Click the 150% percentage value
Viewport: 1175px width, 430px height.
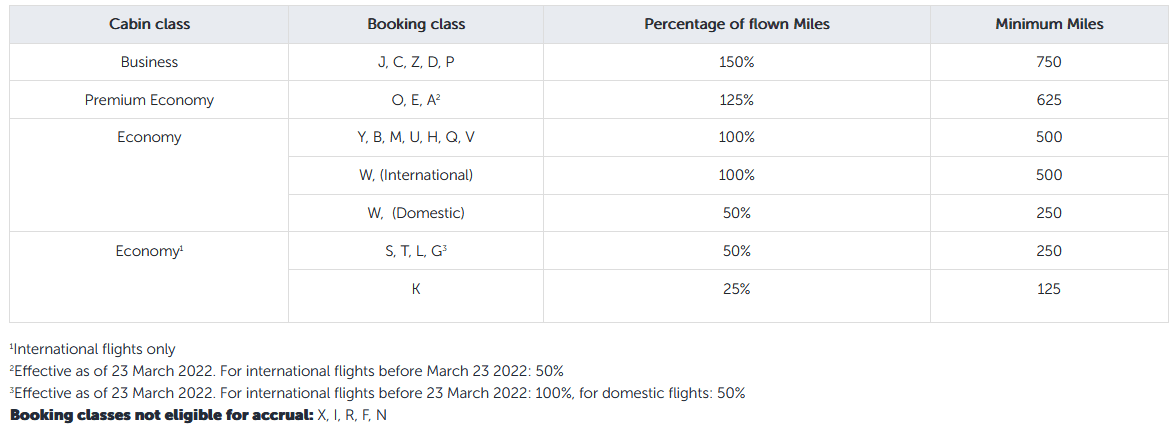point(737,62)
